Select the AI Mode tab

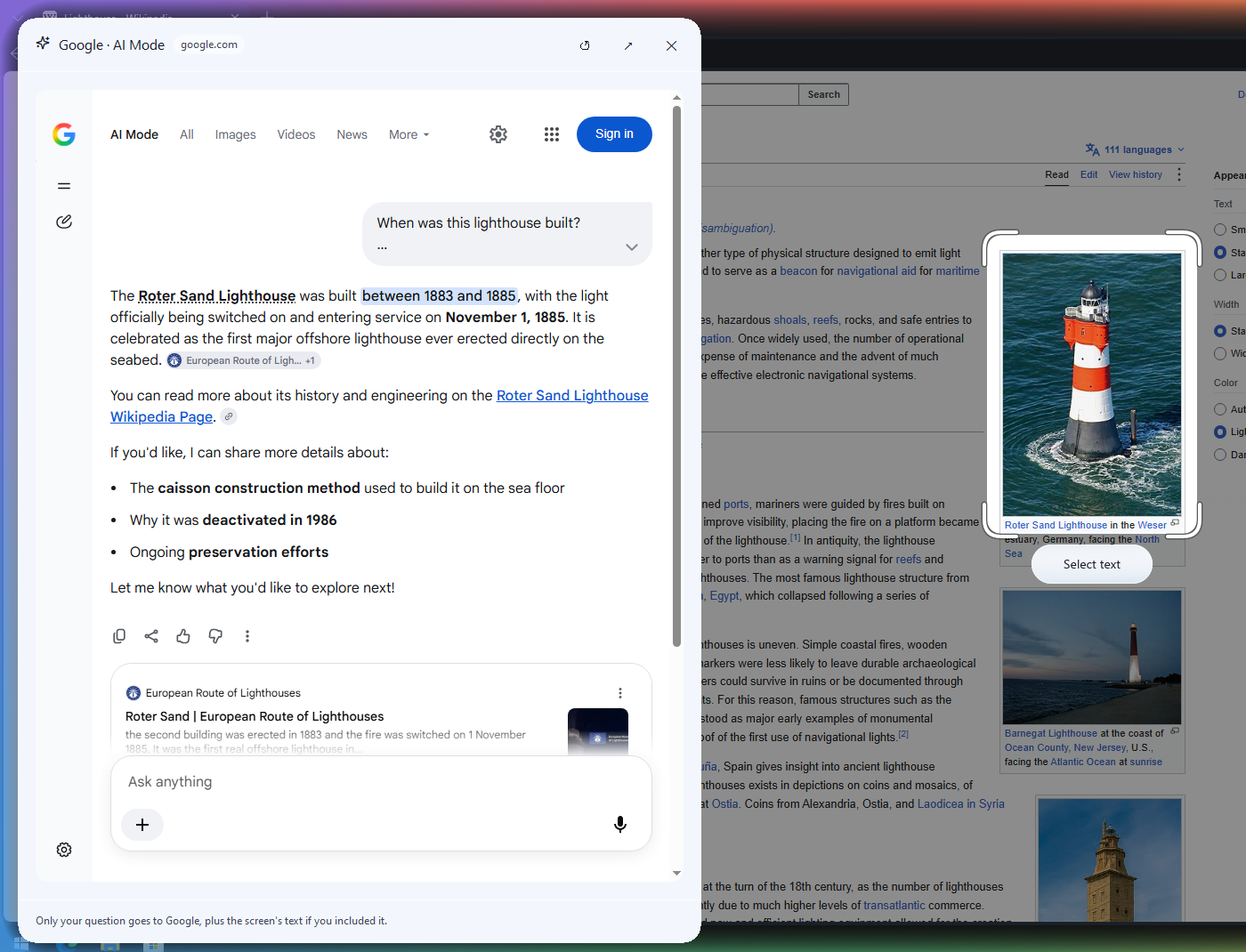134,134
